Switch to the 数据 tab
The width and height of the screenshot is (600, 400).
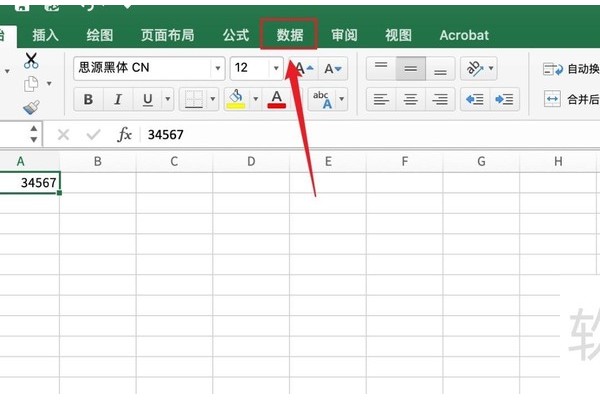coord(290,35)
